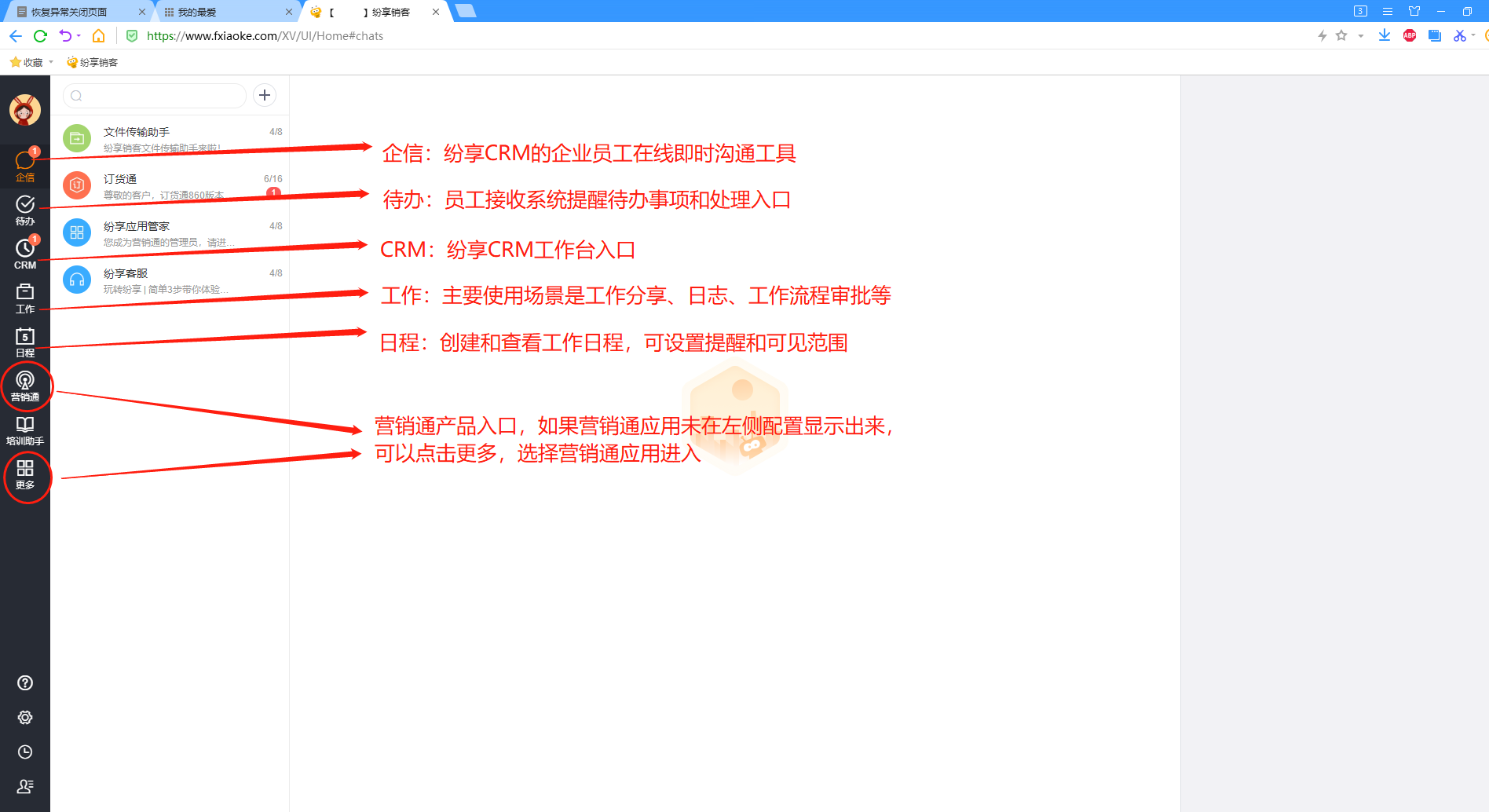Viewport: 1489px width, 812px height.
Task: Click the ABP ad blocker extension icon
Action: click(x=1410, y=35)
